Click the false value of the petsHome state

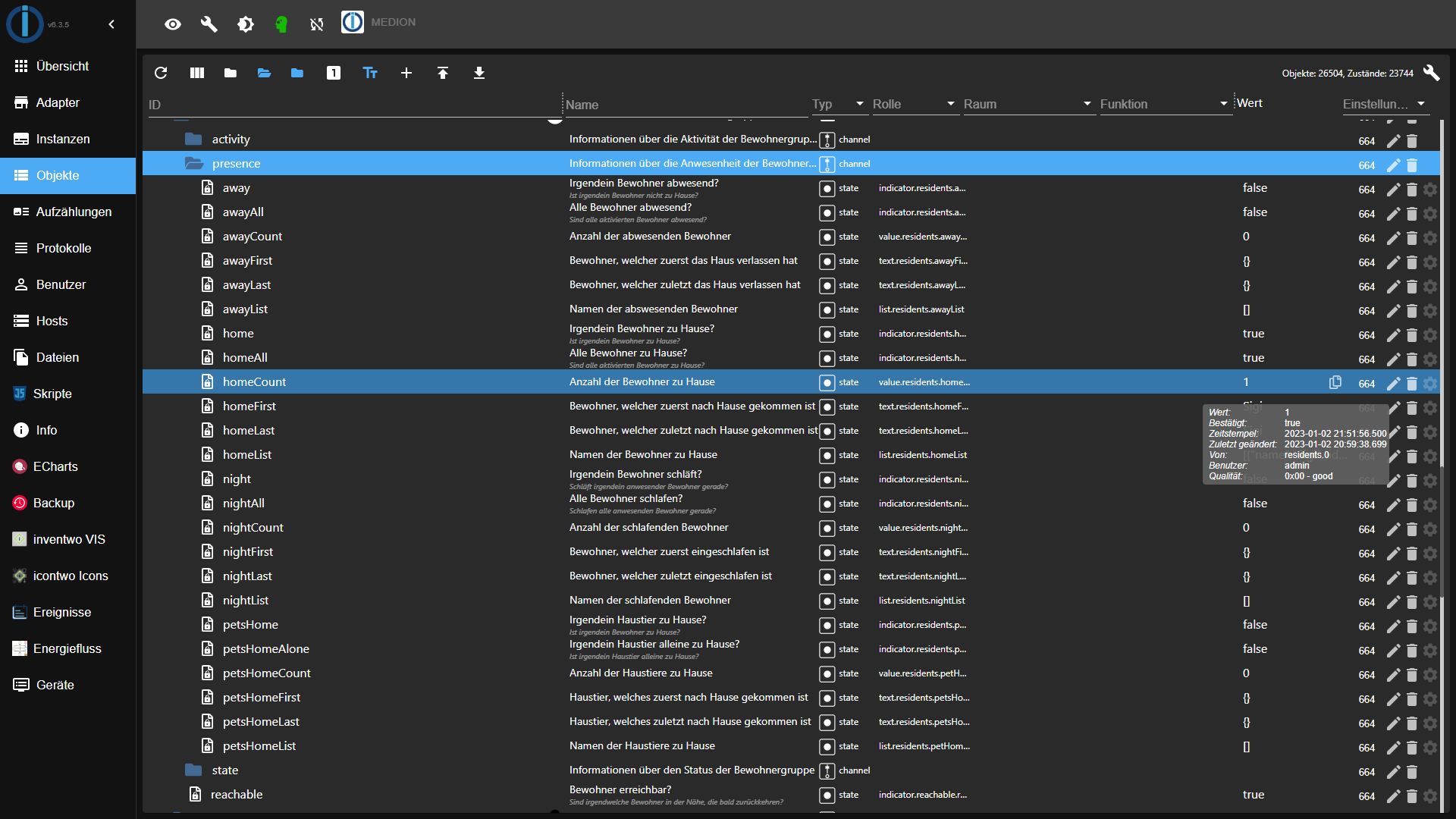click(1255, 625)
